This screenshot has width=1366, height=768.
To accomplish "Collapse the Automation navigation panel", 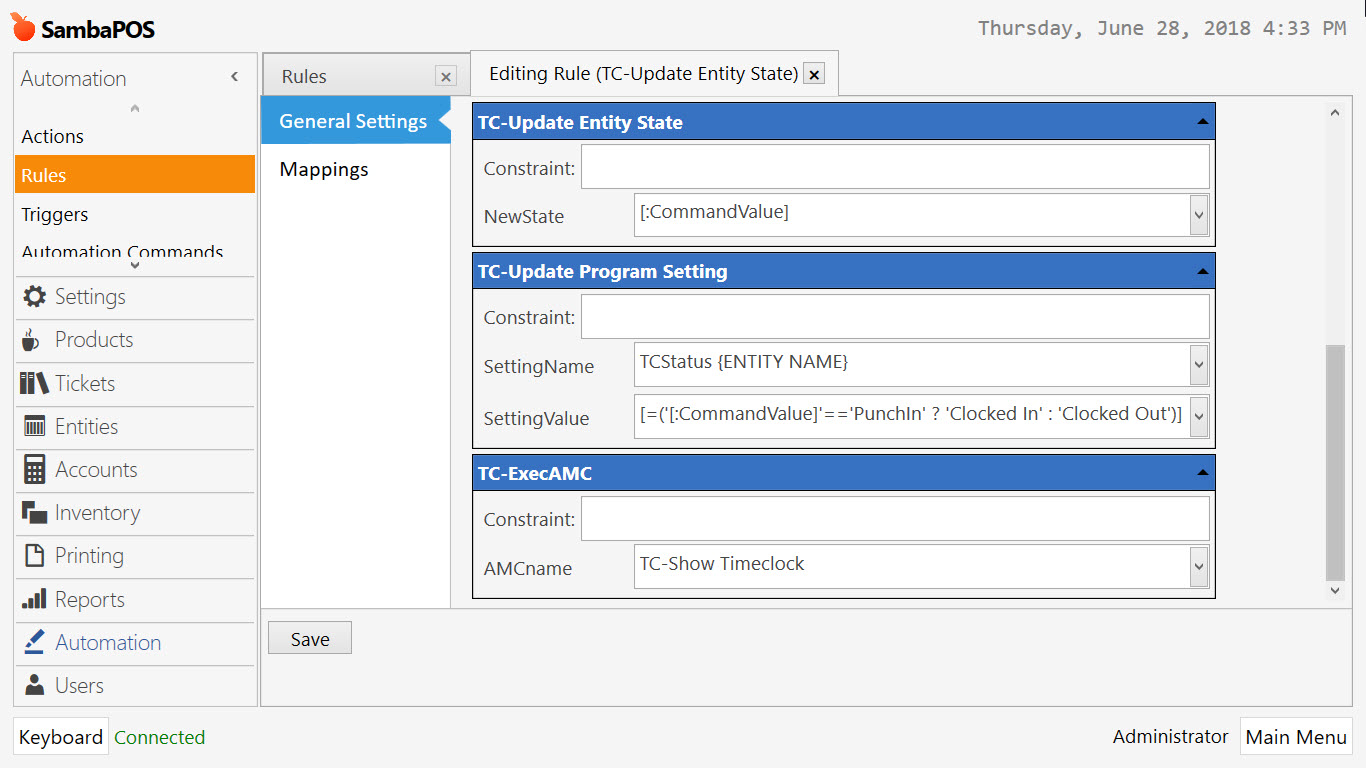I will pos(234,76).
